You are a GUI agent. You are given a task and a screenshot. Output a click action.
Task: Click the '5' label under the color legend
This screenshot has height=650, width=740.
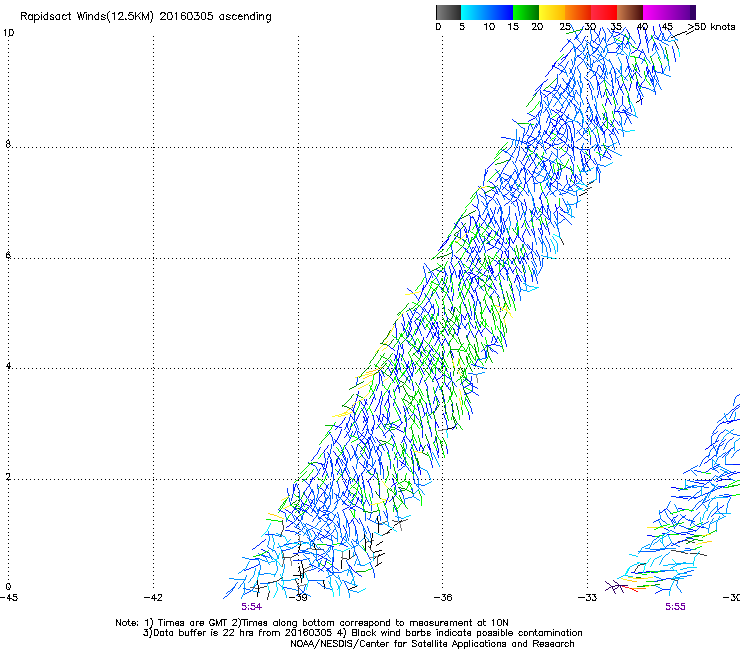462,27
